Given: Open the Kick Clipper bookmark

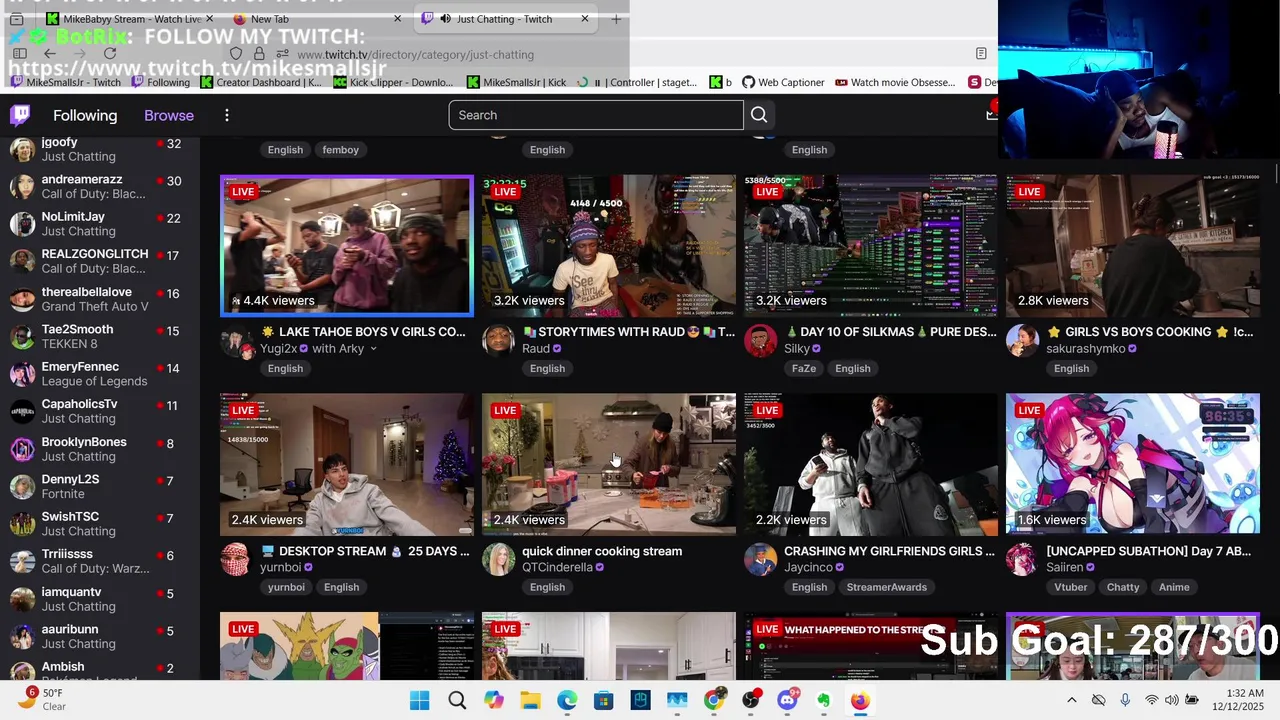Looking at the screenshot, I should pyautogui.click(x=393, y=82).
